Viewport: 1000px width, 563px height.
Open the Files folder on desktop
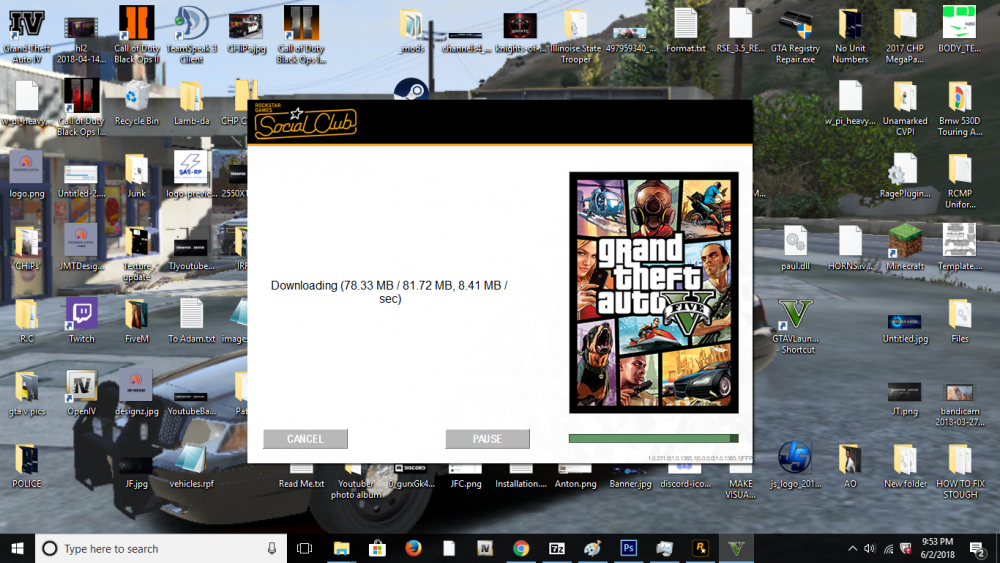pyautogui.click(x=960, y=321)
